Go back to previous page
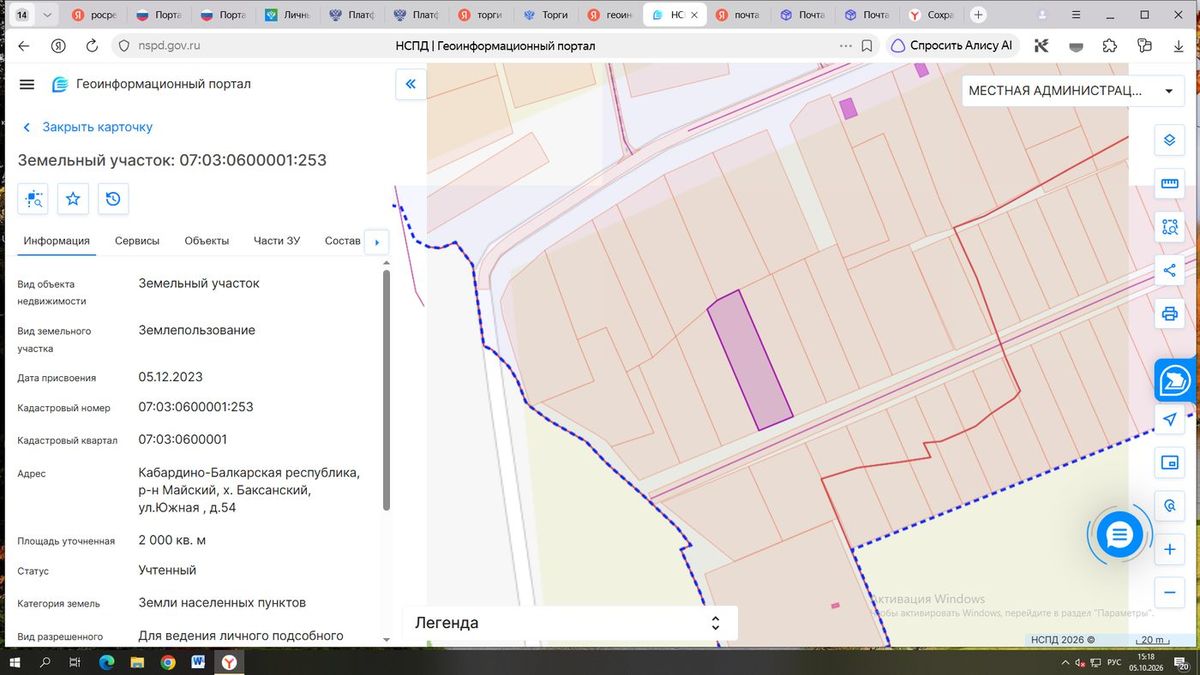 [x=24, y=46]
